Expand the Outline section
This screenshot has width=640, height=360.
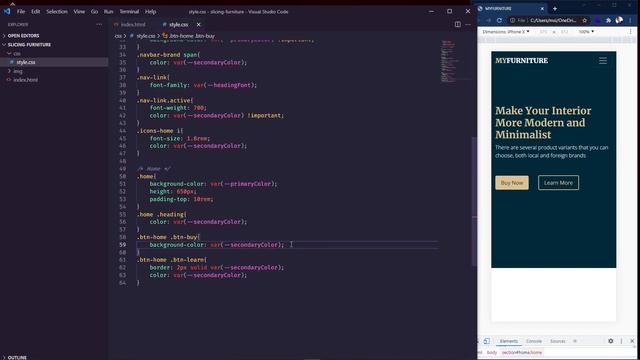pyautogui.click(x=17, y=357)
